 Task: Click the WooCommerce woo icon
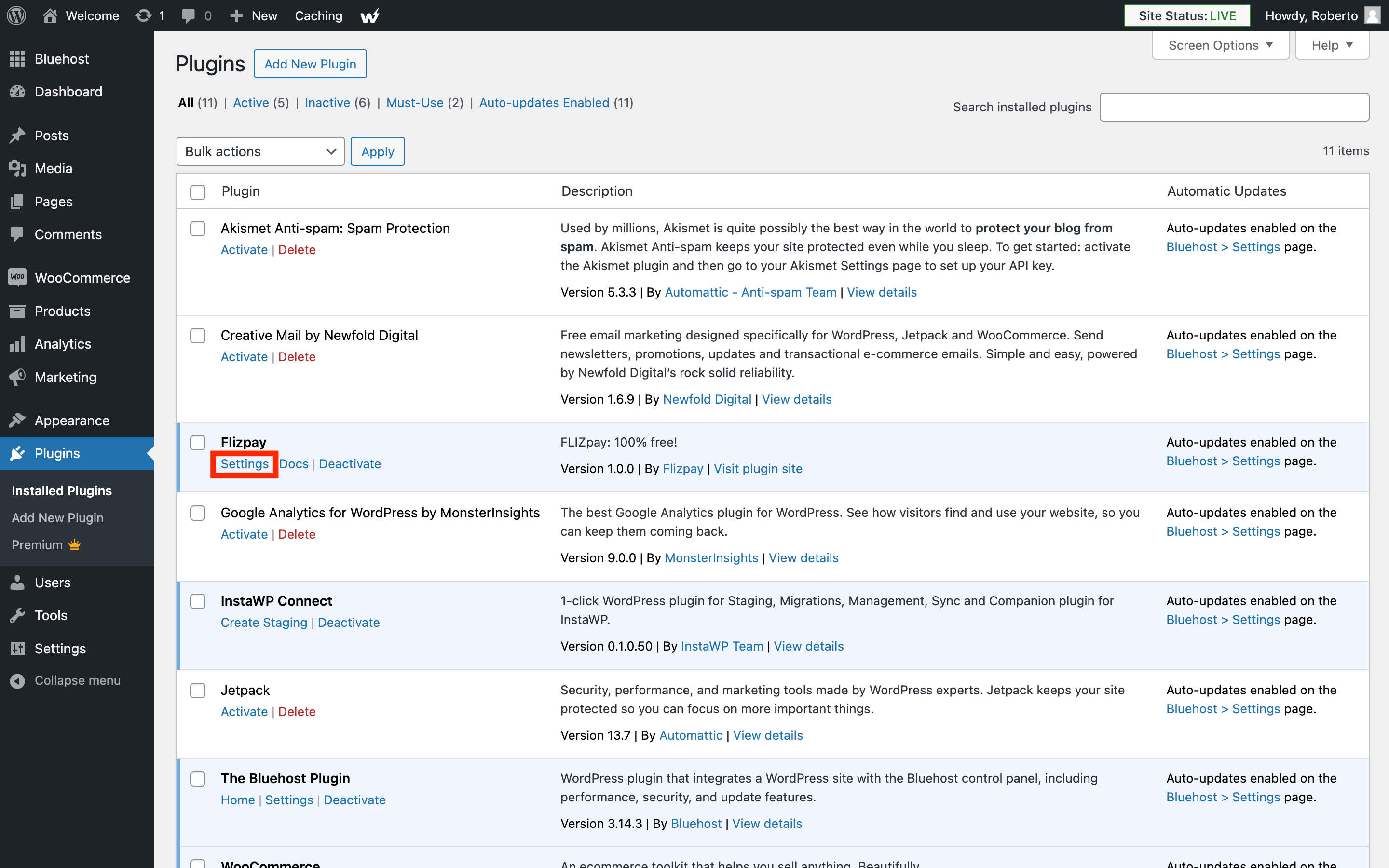coord(17,277)
